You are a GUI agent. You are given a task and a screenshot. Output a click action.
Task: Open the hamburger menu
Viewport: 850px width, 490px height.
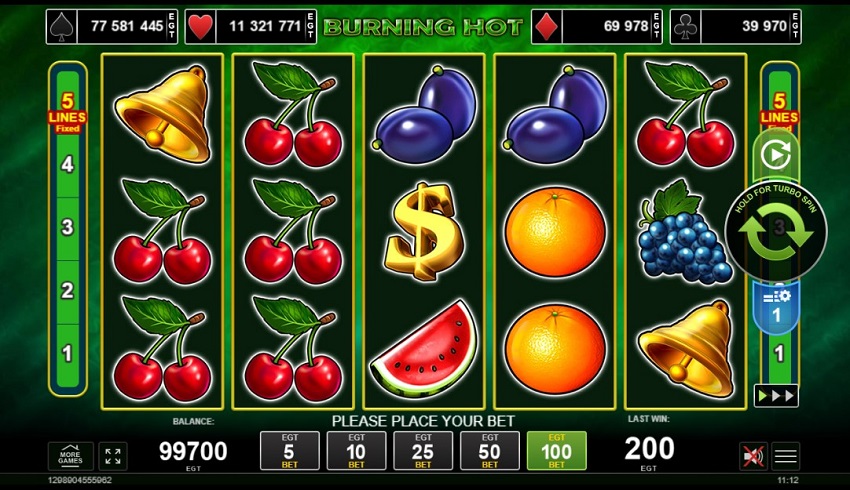pos(785,456)
